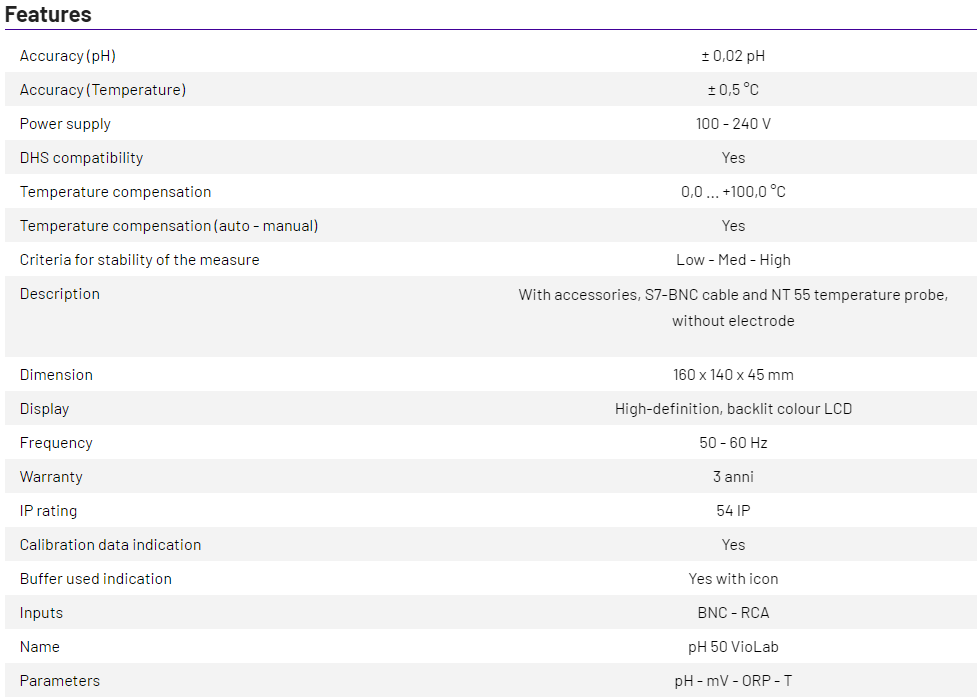Select the 54 IP rating value
This screenshot has width=980, height=700.
click(733, 511)
